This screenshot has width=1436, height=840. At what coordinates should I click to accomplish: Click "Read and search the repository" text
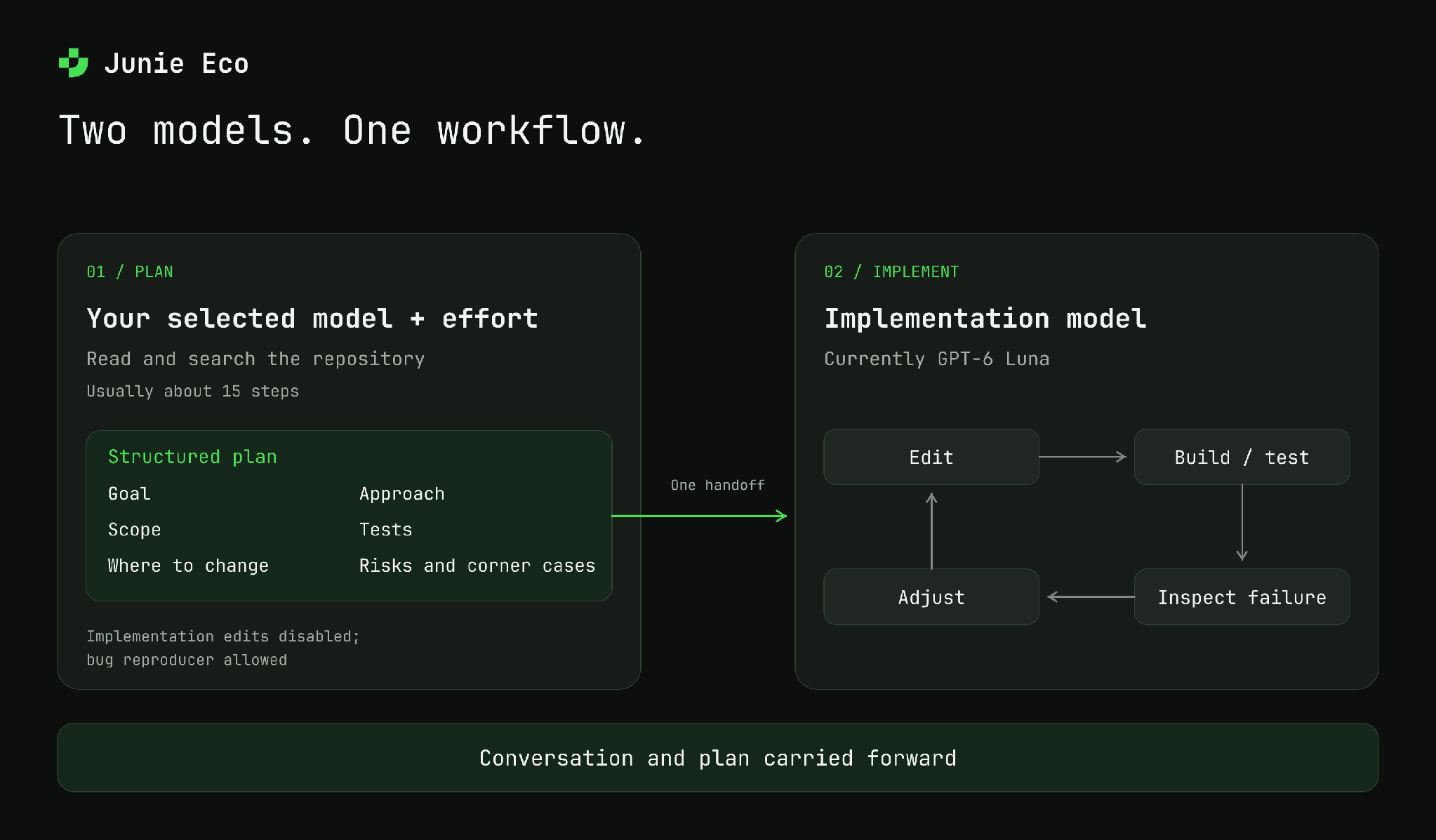coord(255,359)
